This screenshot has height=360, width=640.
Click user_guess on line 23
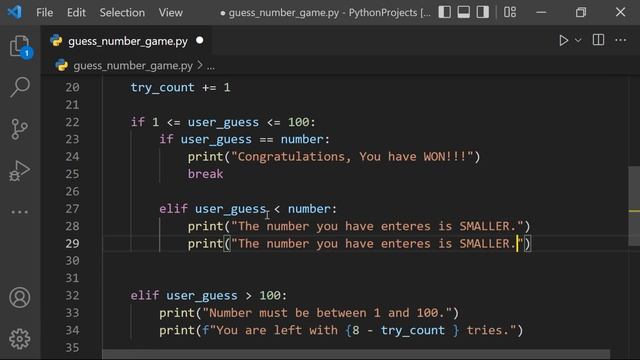coord(216,140)
